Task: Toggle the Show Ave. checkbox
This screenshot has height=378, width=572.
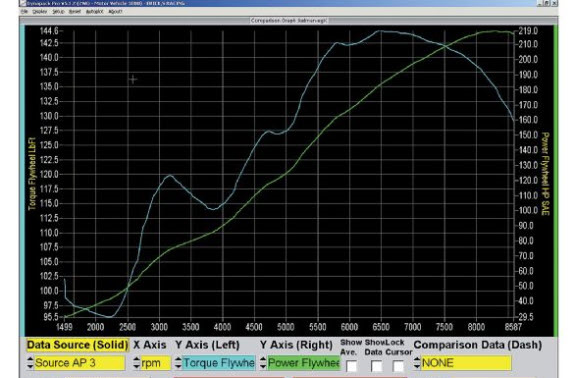Action: coord(352,366)
